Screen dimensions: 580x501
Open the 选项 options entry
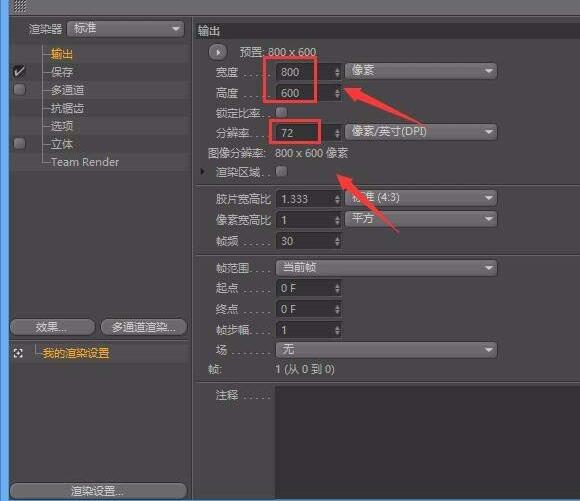point(62,126)
